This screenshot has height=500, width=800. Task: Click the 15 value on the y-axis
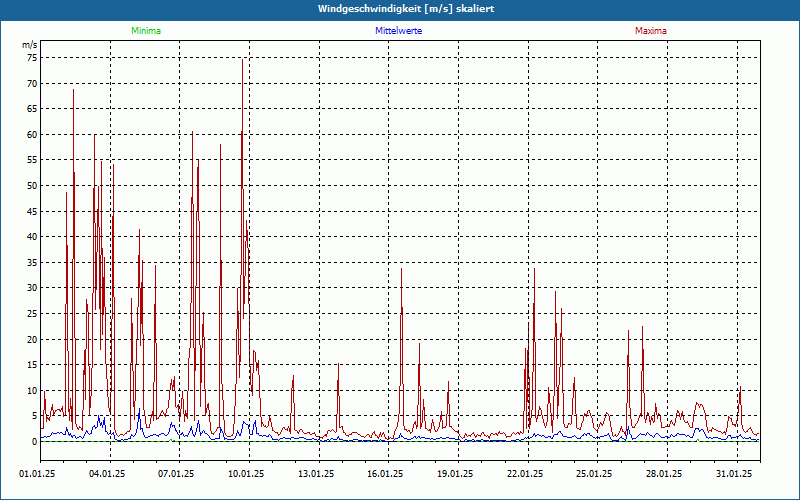[32, 365]
